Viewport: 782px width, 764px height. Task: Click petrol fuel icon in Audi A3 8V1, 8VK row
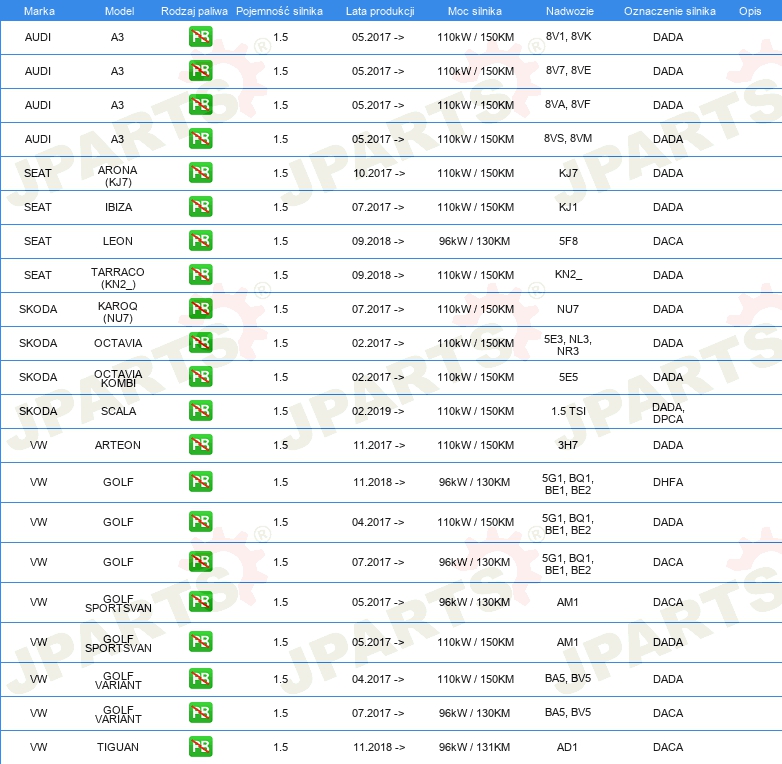200,37
